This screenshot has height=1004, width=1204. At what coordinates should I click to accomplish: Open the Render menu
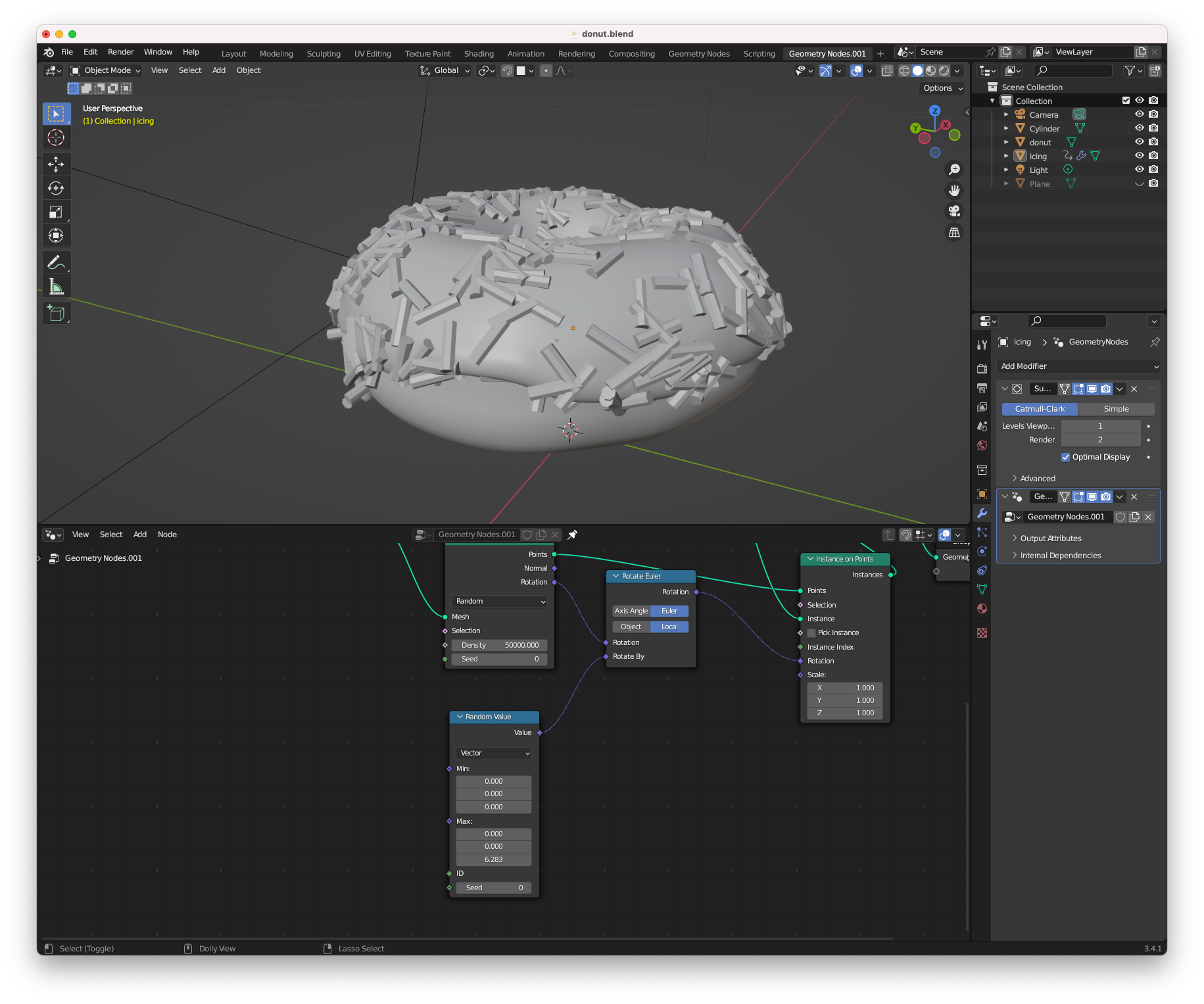(120, 52)
